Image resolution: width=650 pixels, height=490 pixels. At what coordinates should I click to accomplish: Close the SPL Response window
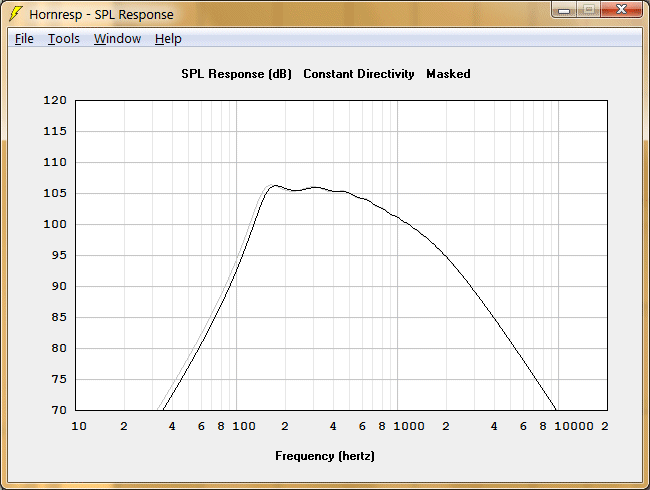[x=621, y=10]
